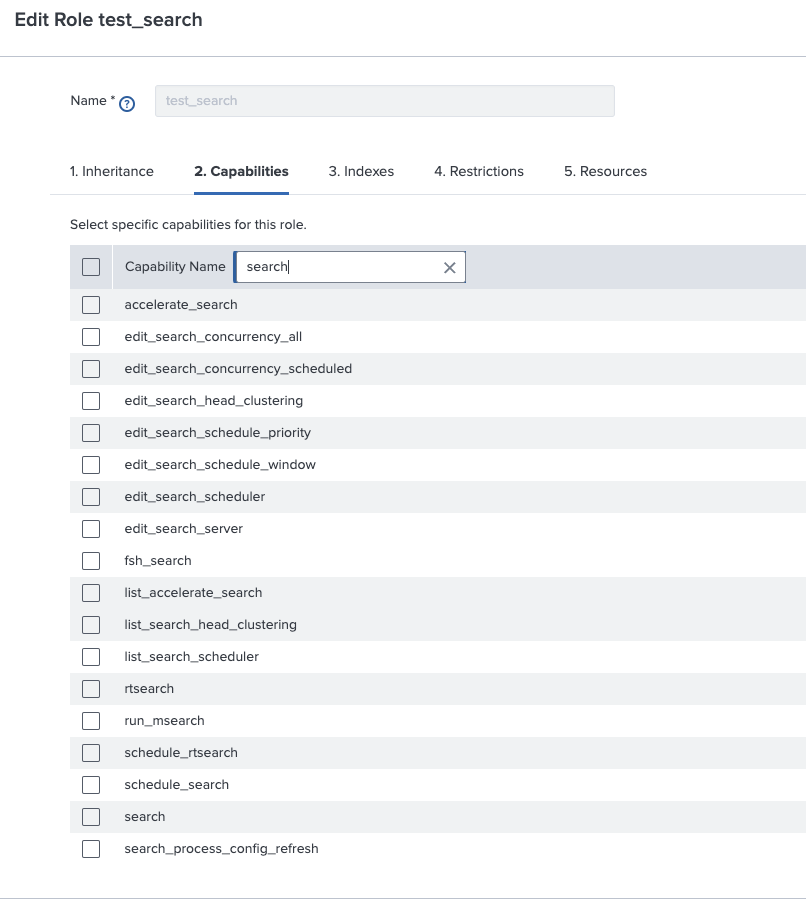Check the edit_search_concurrency_all checkbox
Viewport: 806px width, 914px height.
click(x=91, y=337)
